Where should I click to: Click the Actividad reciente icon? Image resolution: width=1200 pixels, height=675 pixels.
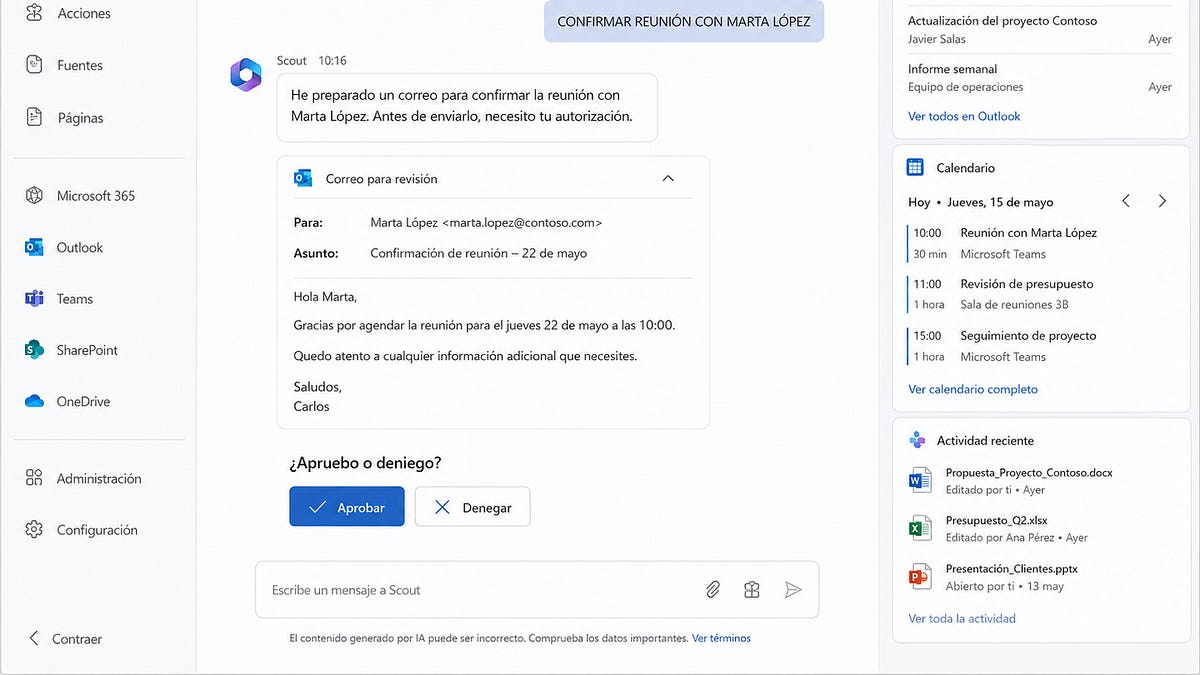(917, 440)
